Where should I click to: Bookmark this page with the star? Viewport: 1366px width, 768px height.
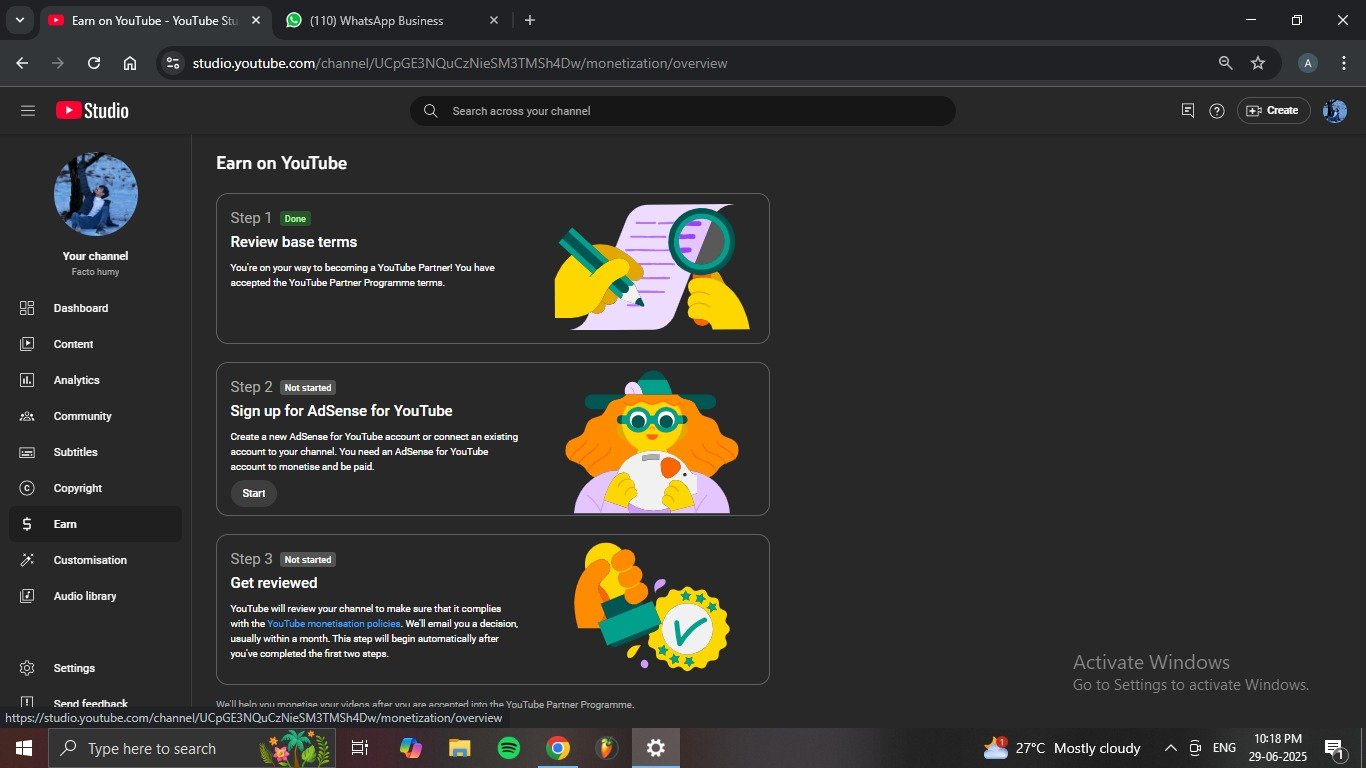point(1258,63)
